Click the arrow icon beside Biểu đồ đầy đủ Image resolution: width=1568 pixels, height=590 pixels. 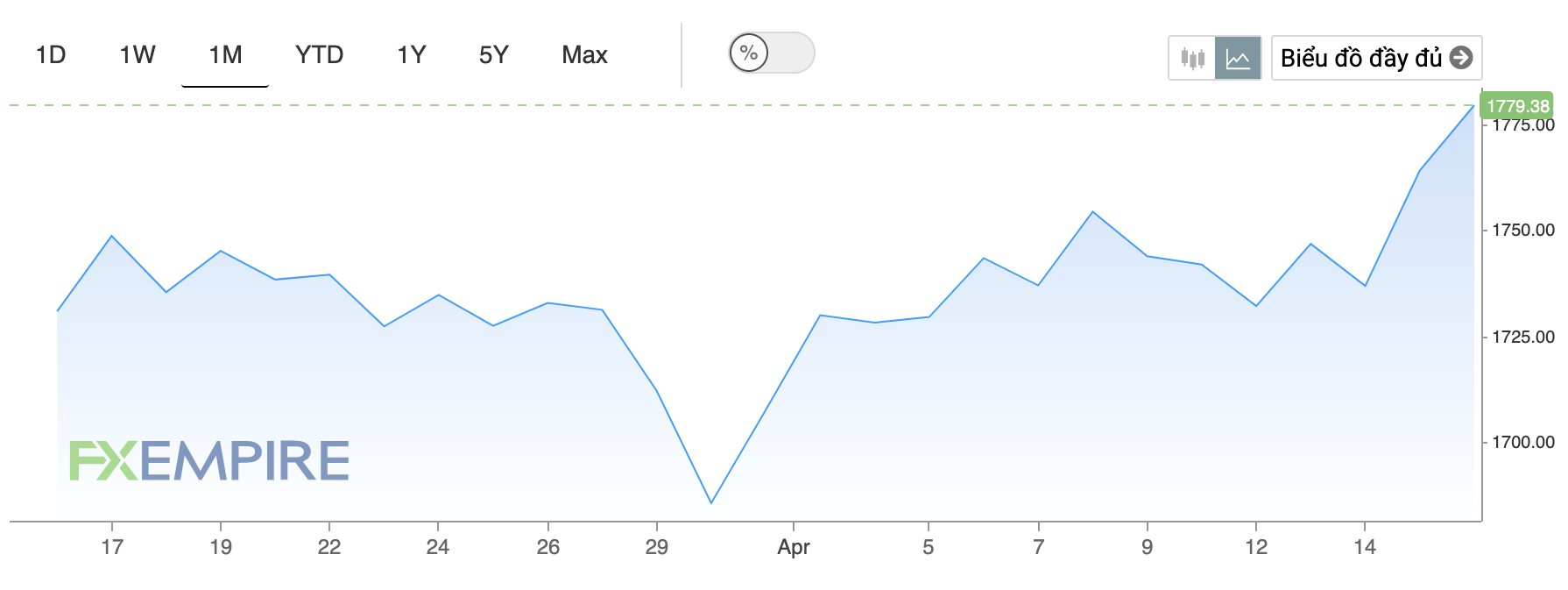(1461, 58)
